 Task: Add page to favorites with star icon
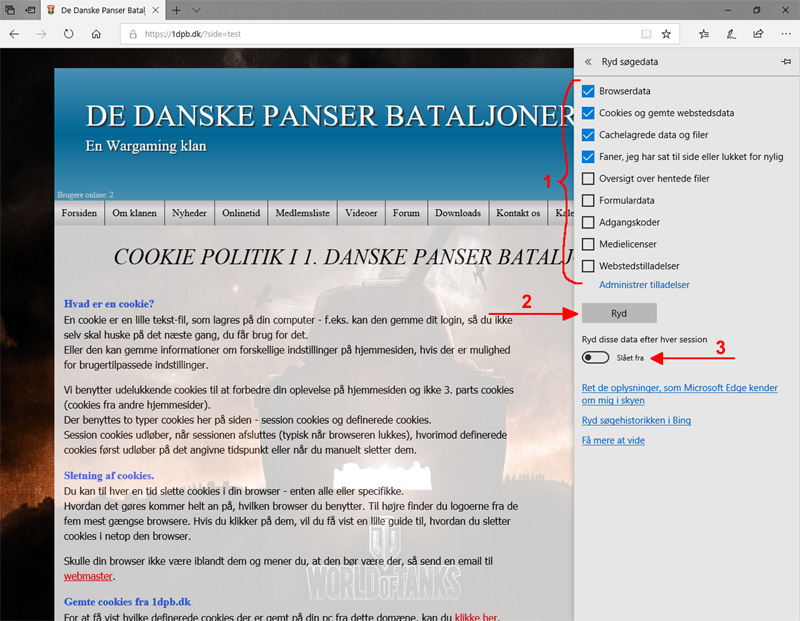[666, 33]
